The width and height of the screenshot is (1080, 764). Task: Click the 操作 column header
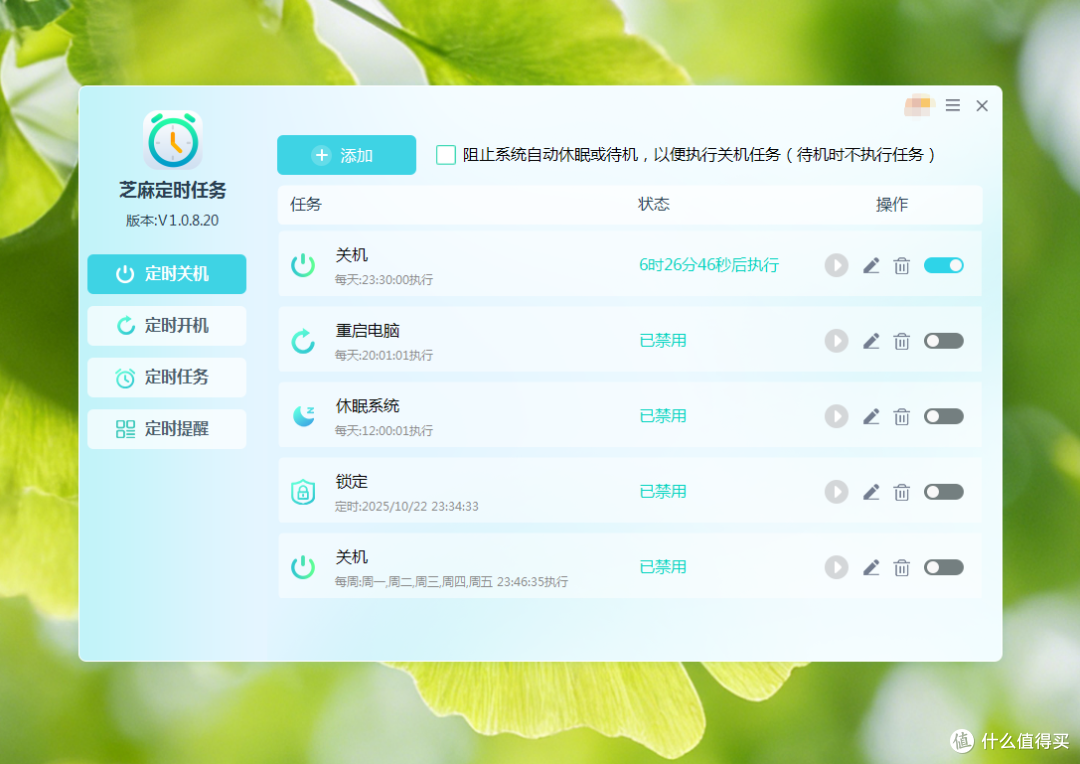click(x=892, y=205)
